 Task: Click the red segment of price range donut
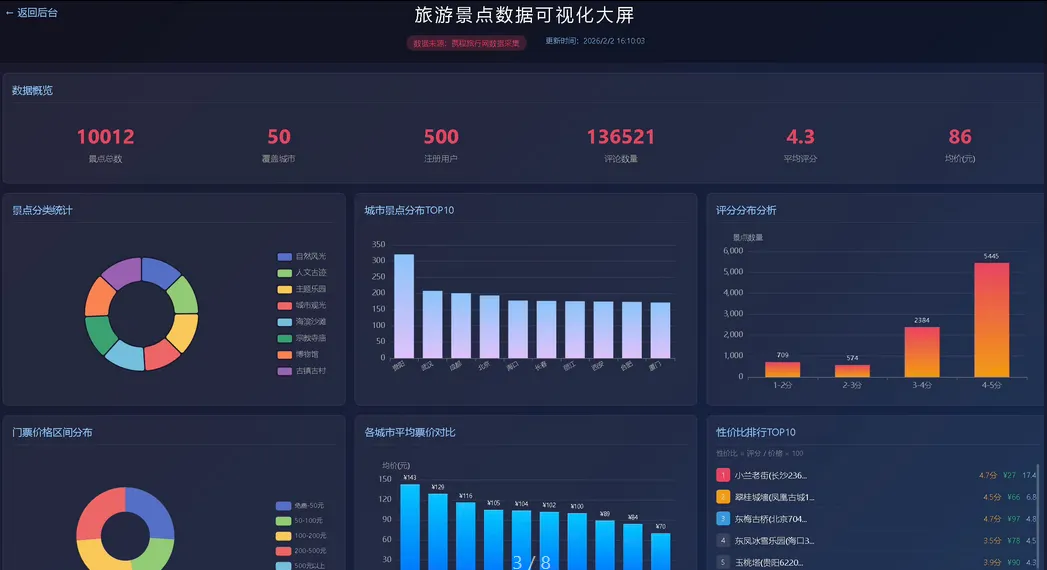pos(100,513)
